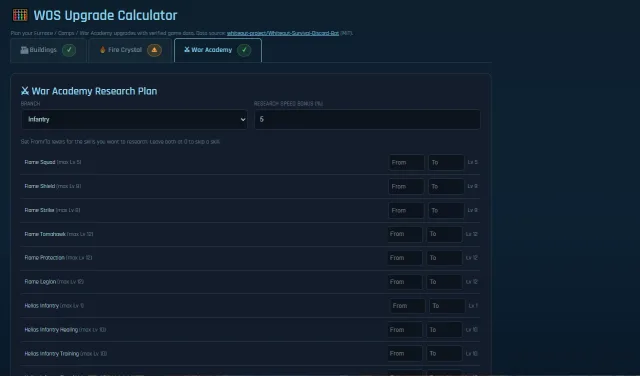Open the Branch dropdown showing Infantry
Viewport: 640px width, 376px height.
pos(134,119)
